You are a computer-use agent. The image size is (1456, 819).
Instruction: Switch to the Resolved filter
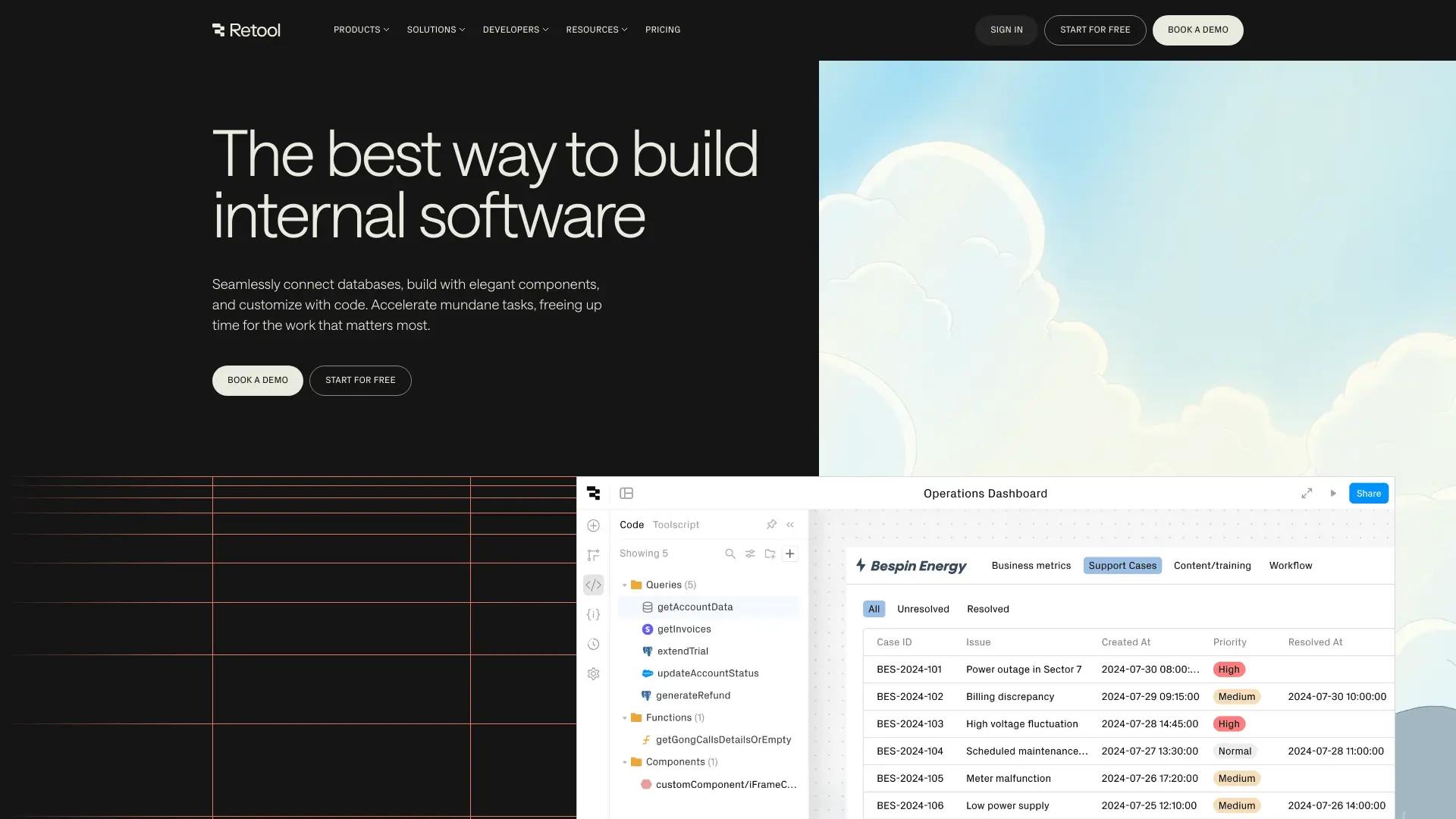coord(987,608)
